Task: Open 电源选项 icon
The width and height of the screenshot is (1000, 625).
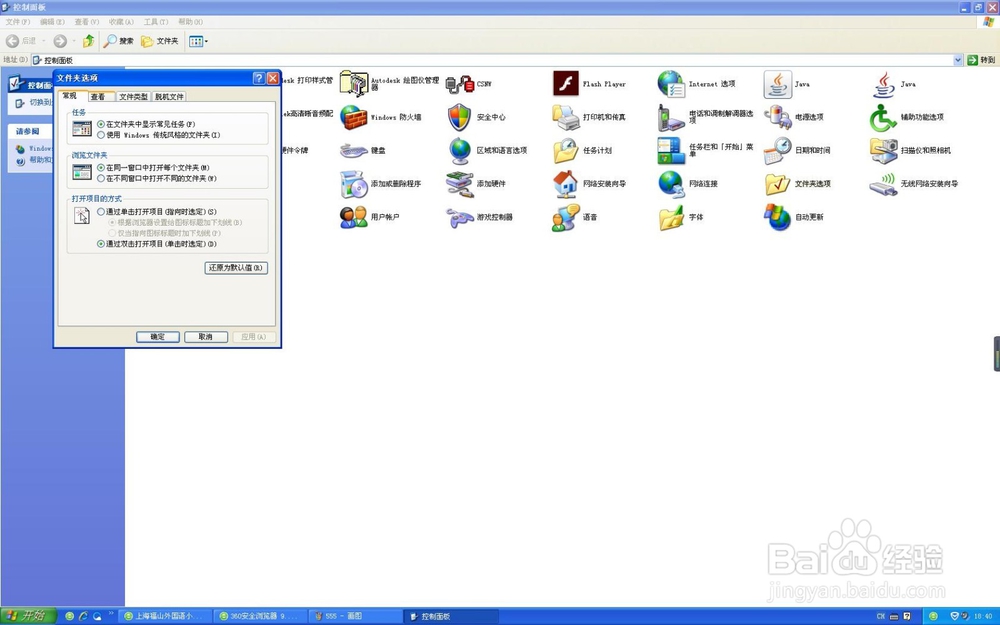Action: coord(777,117)
